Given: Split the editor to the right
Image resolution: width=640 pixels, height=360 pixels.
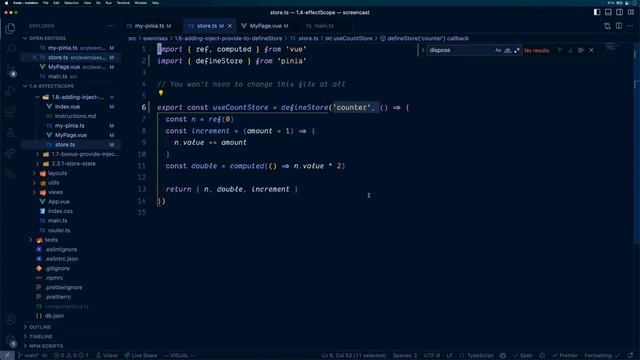Looking at the screenshot, I should pyautogui.click(x=619, y=26).
